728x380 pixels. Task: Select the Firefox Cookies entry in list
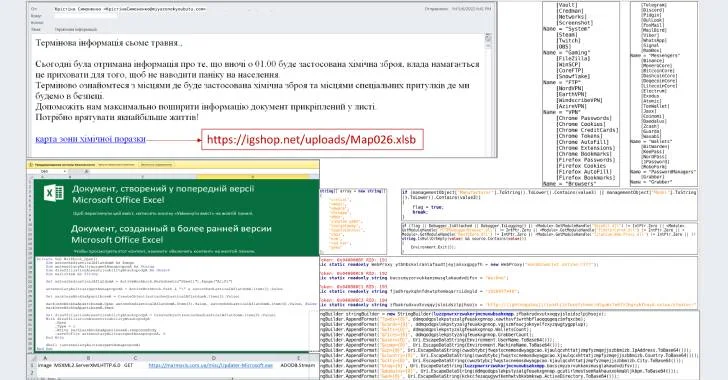click(x=581, y=166)
